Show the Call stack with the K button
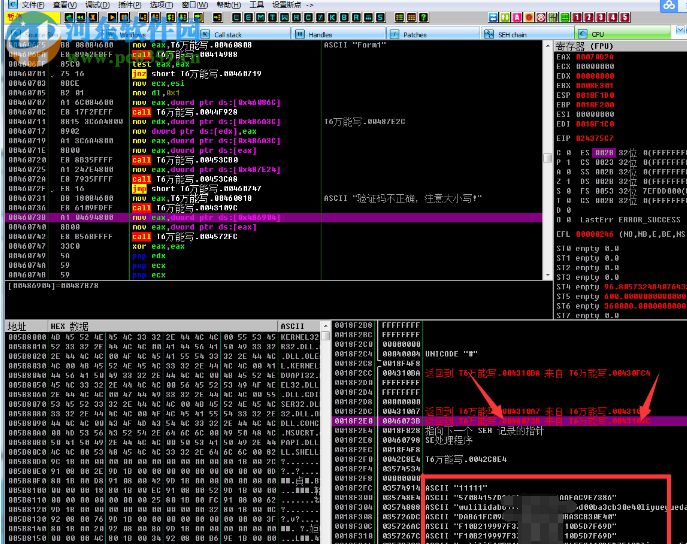The image size is (687, 544). click(x=332, y=17)
